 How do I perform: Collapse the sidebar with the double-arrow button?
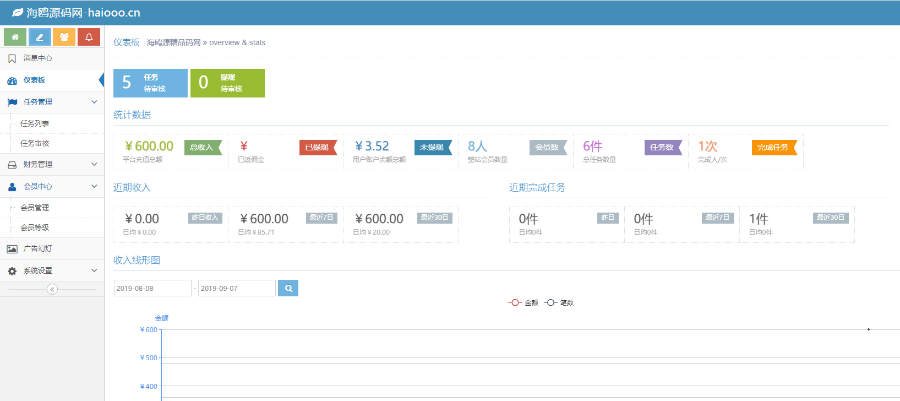(52, 289)
